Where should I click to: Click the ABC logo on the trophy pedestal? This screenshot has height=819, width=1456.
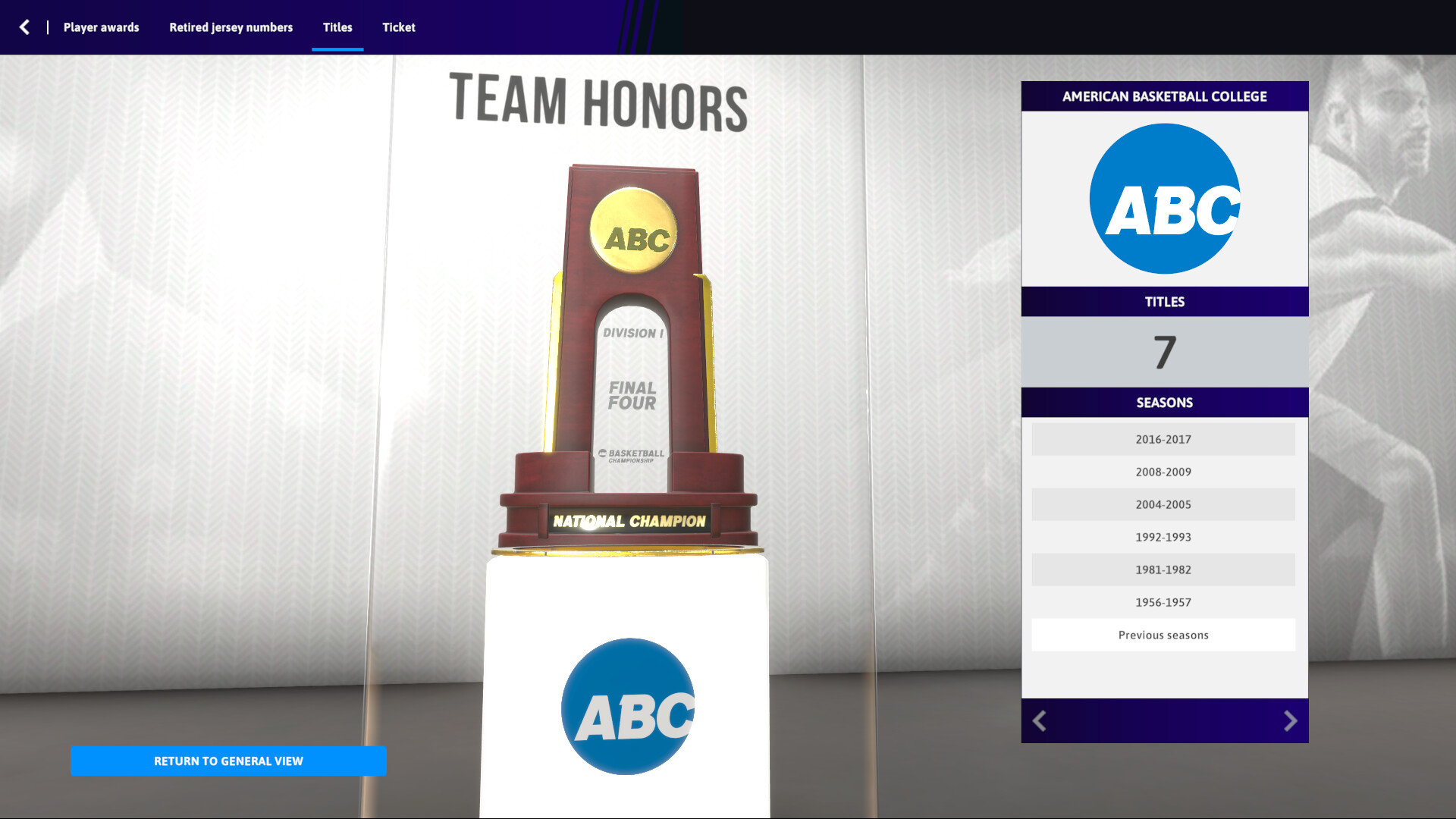[x=627, y=707]
